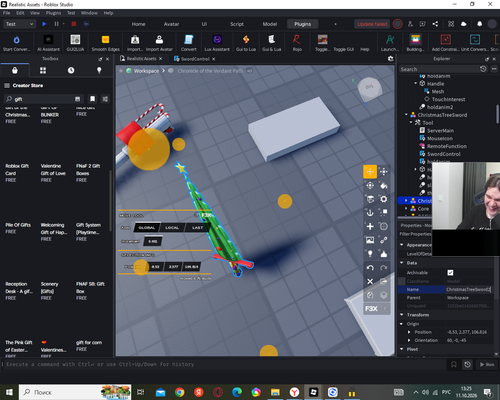Screen dimensions: 500x400
Task: Click the Stop test button
Action: 74,24
